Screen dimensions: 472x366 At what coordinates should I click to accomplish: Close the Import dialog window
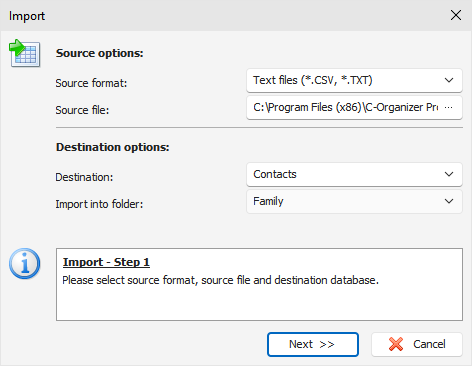coord(456,15)
